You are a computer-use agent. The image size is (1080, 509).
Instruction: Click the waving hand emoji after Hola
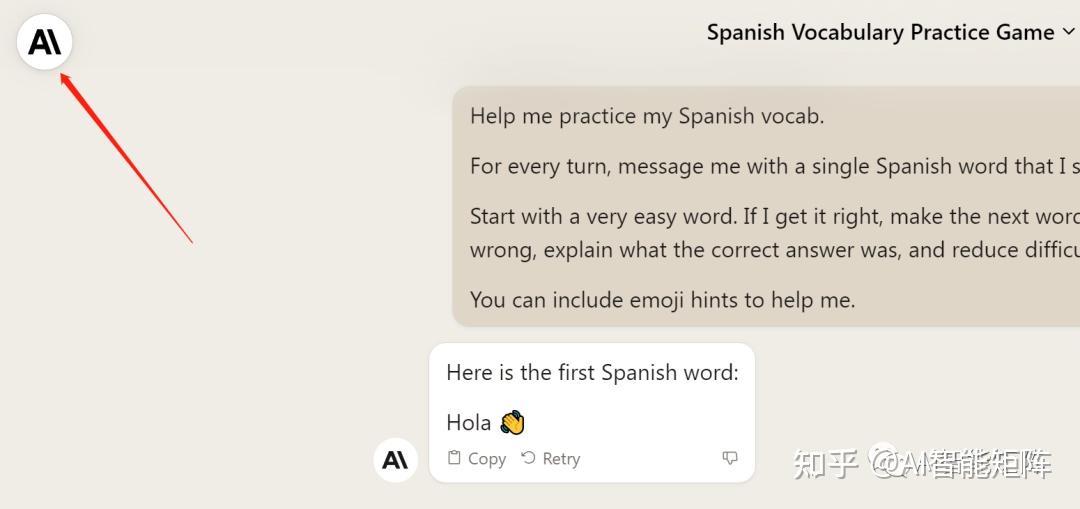tap(512, 422)
